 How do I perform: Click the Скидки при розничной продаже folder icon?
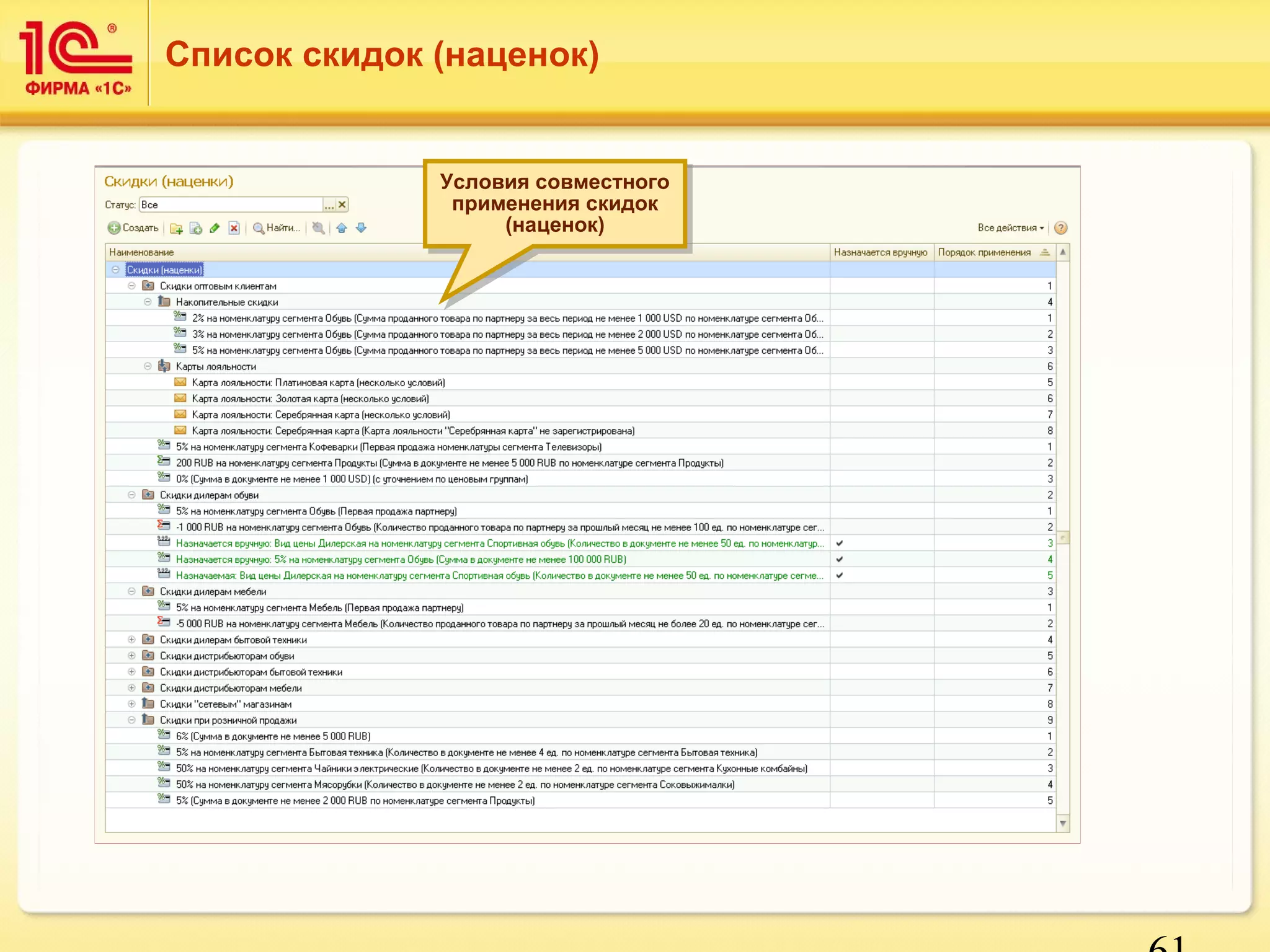148,720
